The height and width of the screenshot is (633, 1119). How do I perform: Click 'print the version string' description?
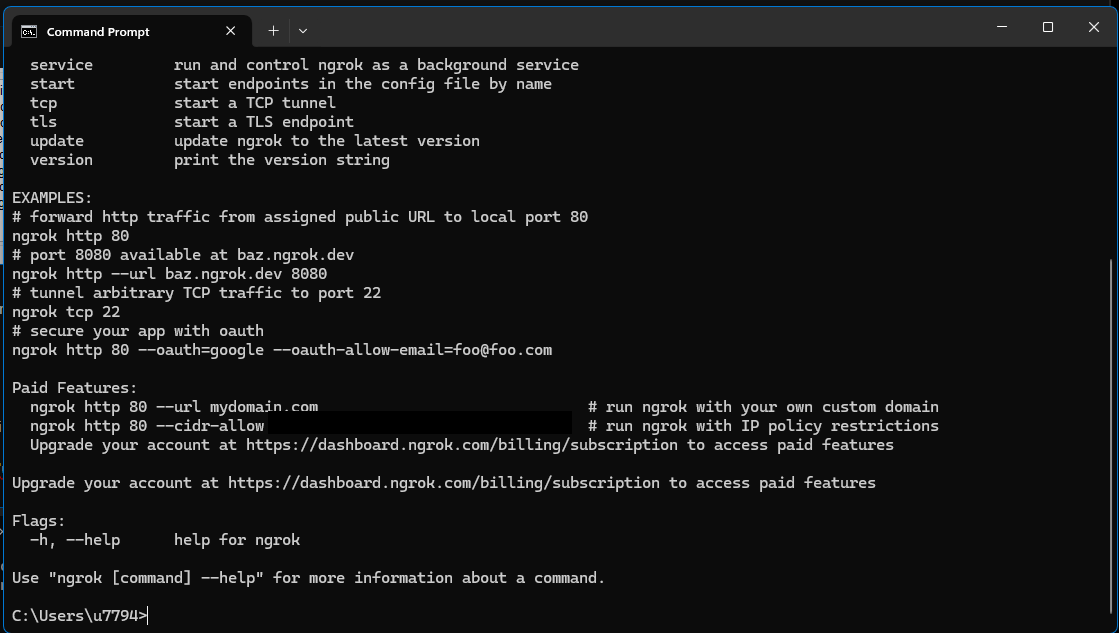(282, 160)
